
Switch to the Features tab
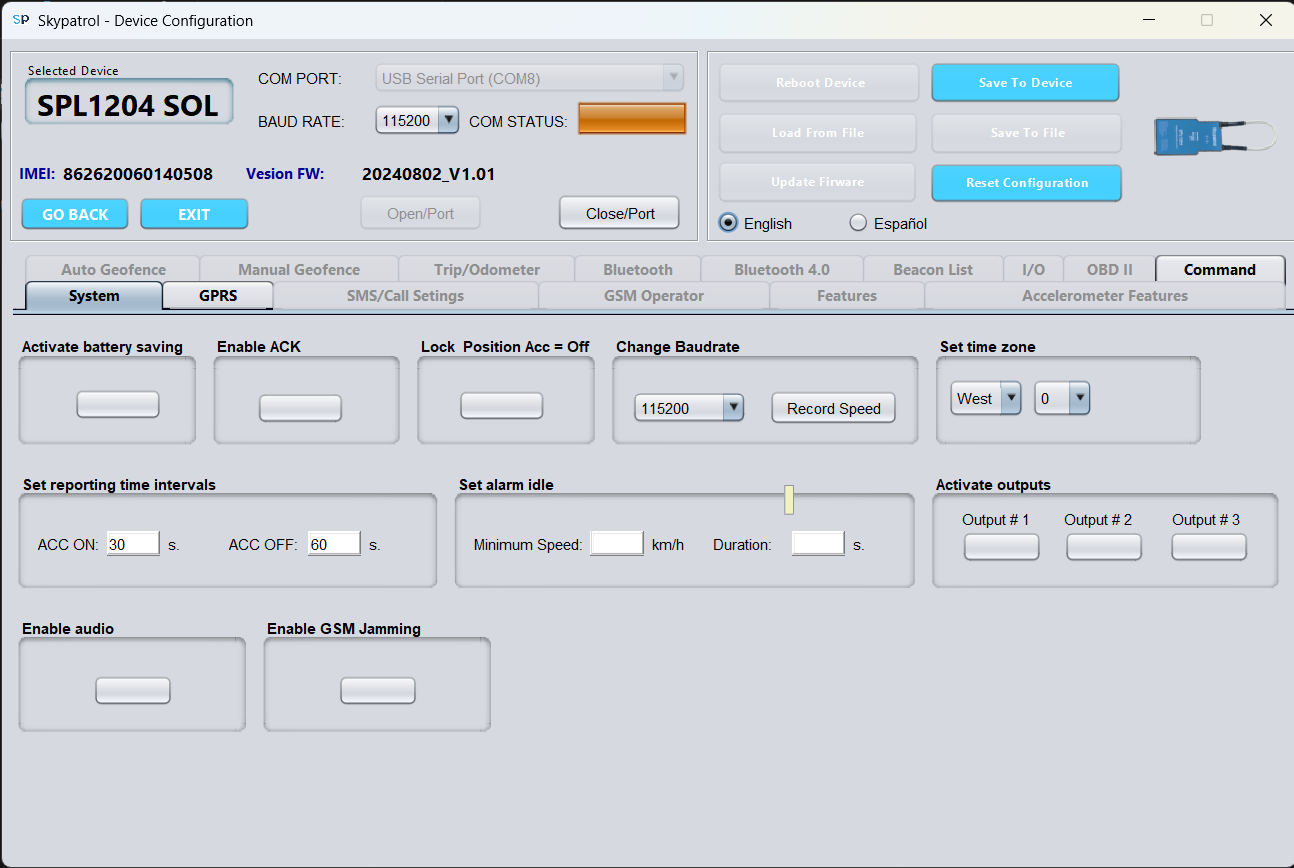pos(847,295)
